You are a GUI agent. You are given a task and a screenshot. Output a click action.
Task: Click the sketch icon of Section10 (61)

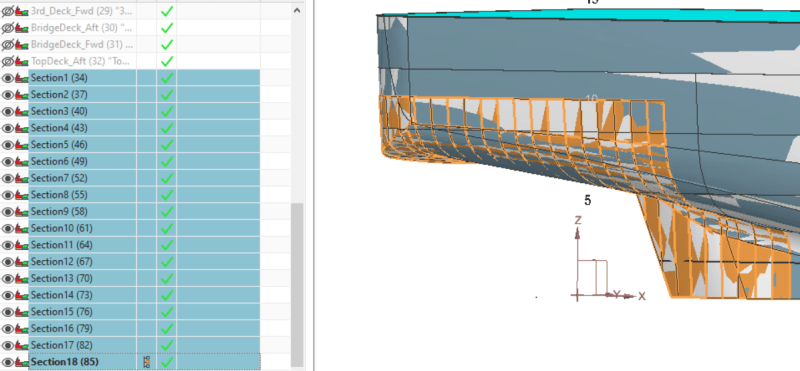(x=21, y=229)
